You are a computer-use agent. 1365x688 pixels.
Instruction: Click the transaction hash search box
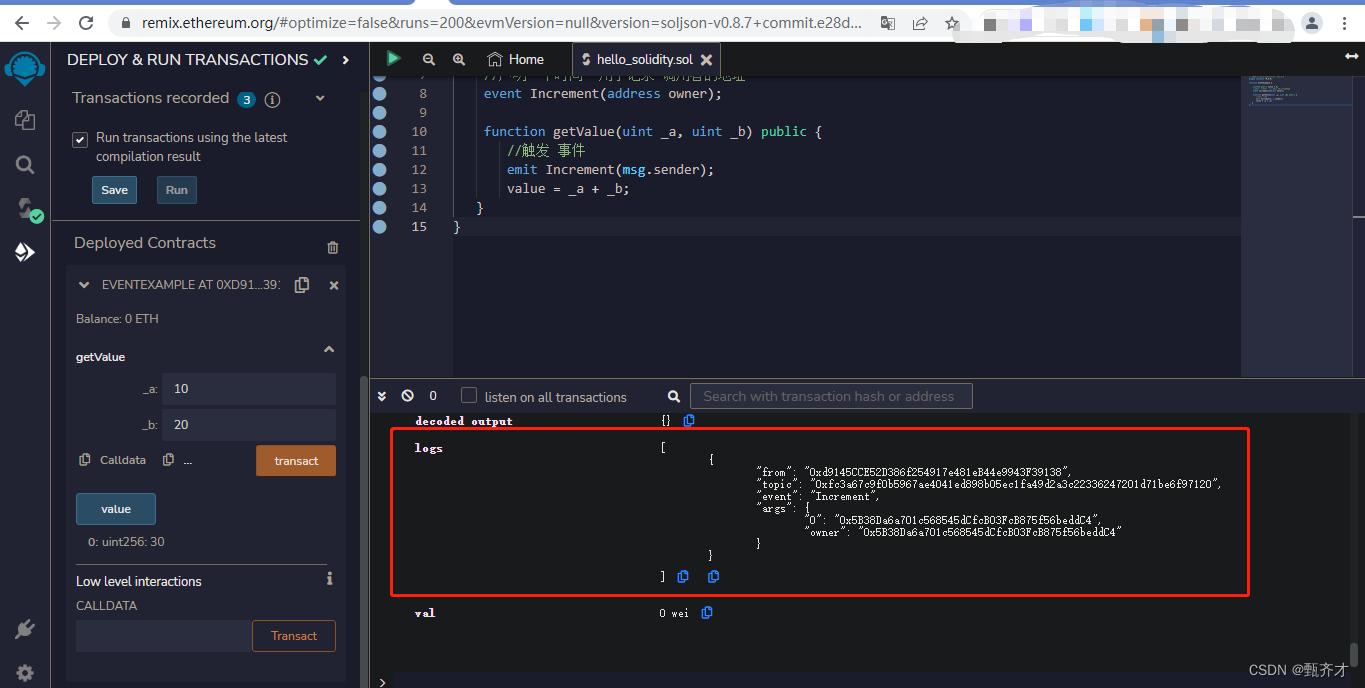pos(831,396)
